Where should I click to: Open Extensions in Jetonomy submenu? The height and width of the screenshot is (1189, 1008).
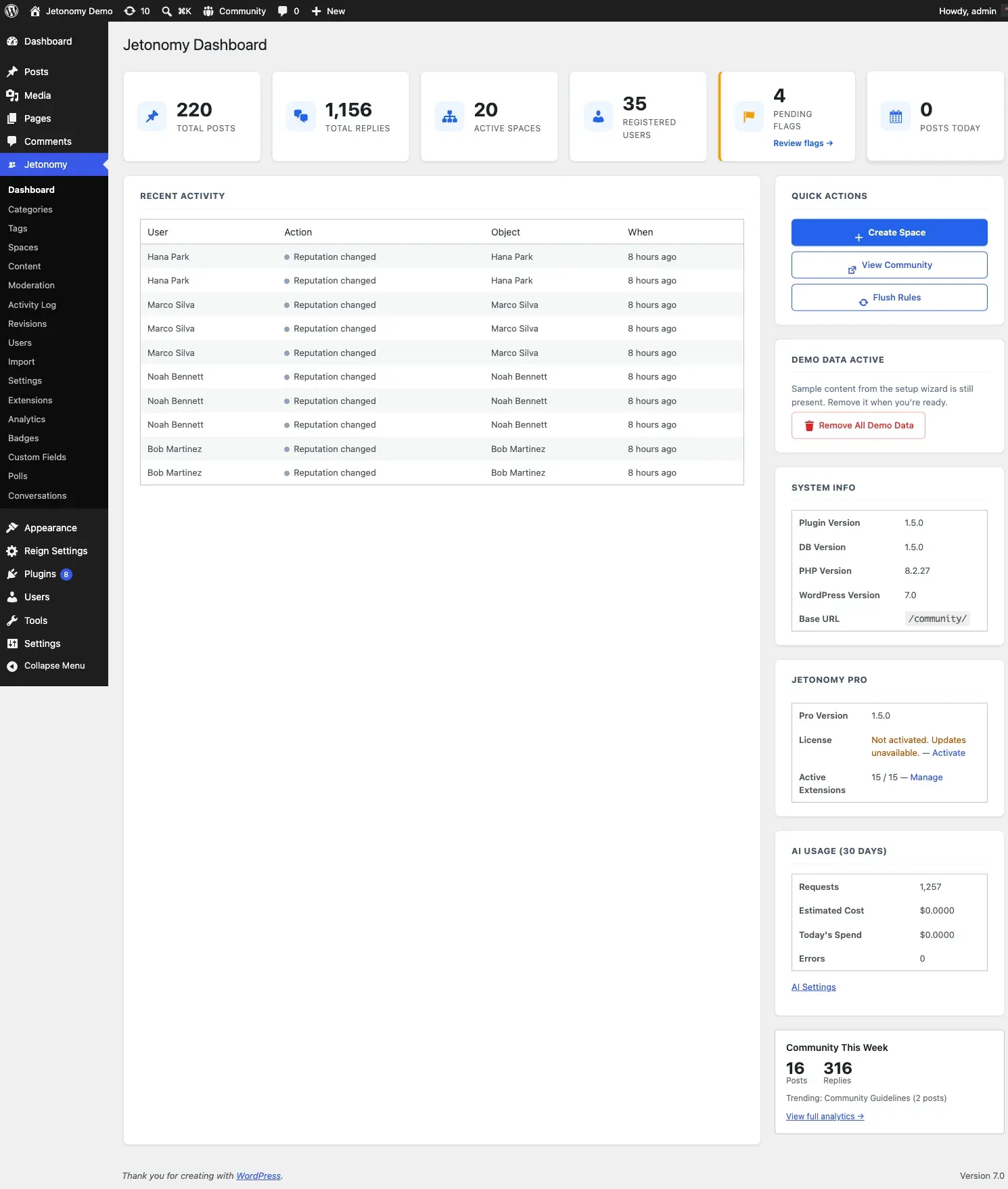(30, 401)
